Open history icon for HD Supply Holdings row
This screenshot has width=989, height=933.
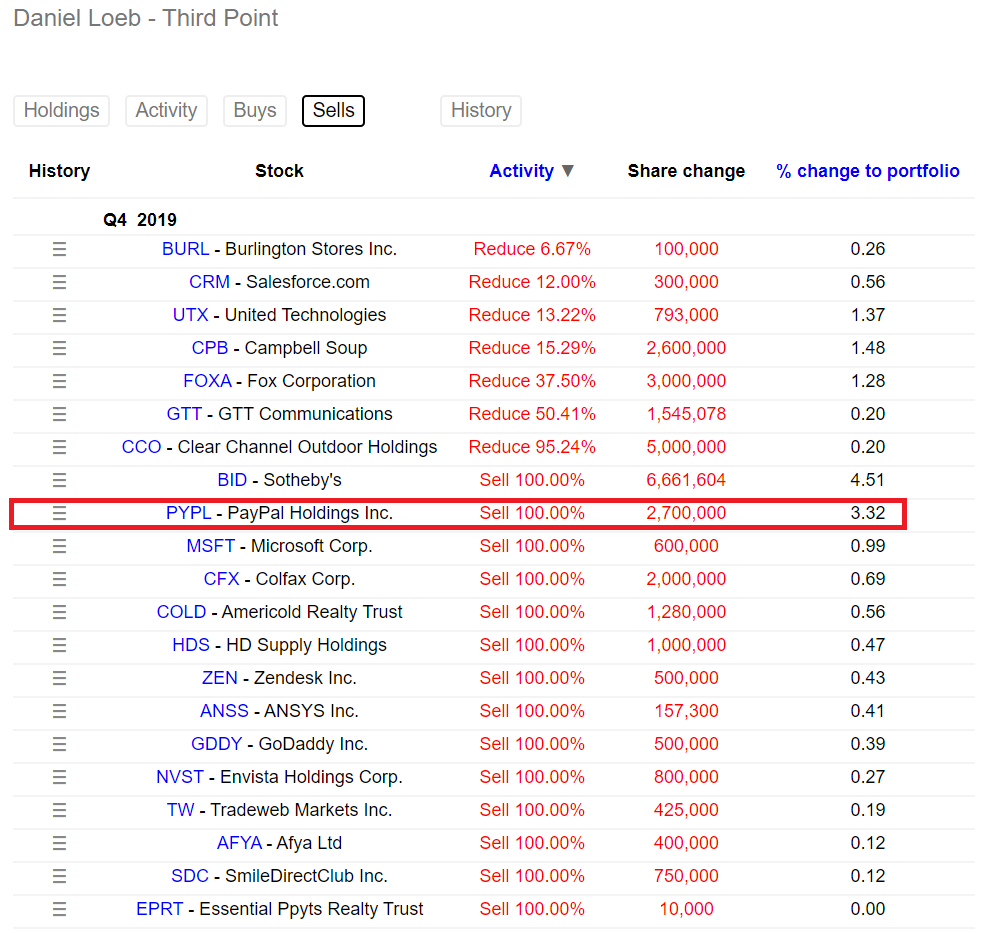59,645
